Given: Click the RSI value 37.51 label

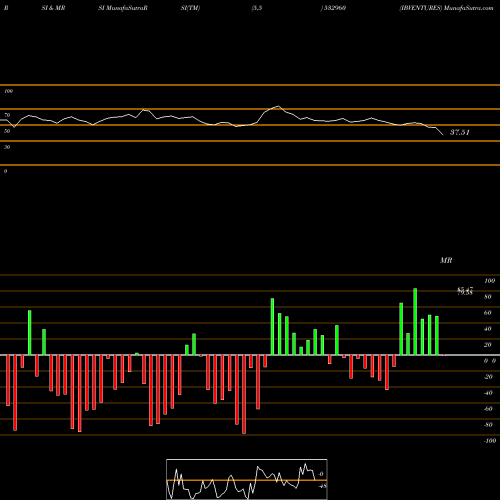Looking at the screenshot, I should tap(460, 132).
